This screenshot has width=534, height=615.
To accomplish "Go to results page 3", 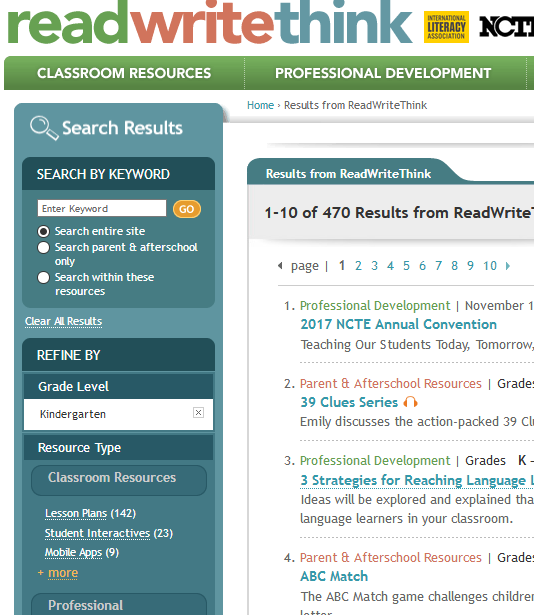I will tap(374, 266).
